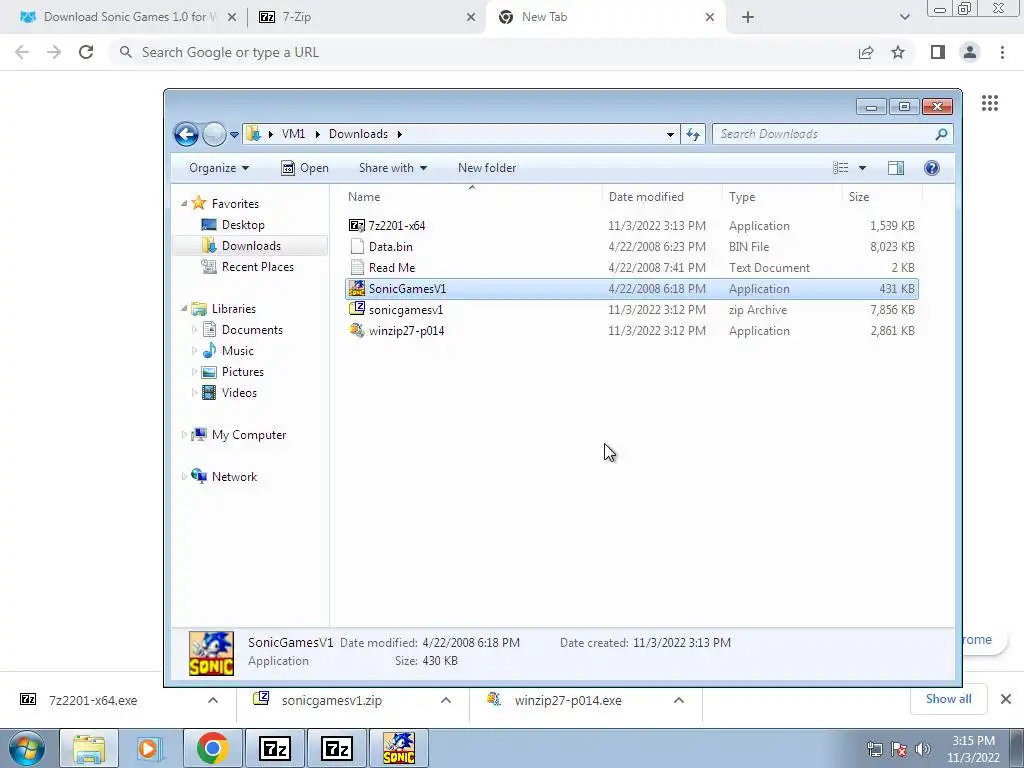The width and height of the screenshot is (1024, 768).
Task: Open Explorer help icon
Action: click(932, 168)
